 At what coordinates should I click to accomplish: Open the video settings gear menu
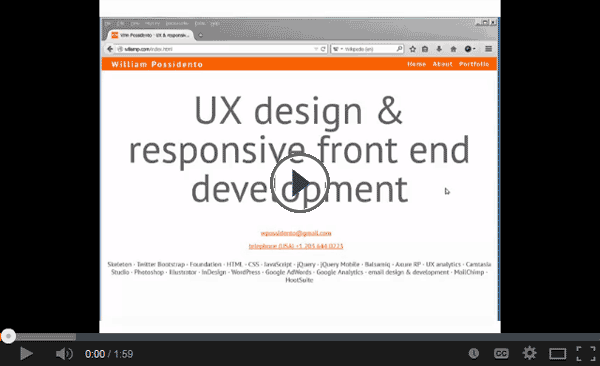[x=530, y=353]
